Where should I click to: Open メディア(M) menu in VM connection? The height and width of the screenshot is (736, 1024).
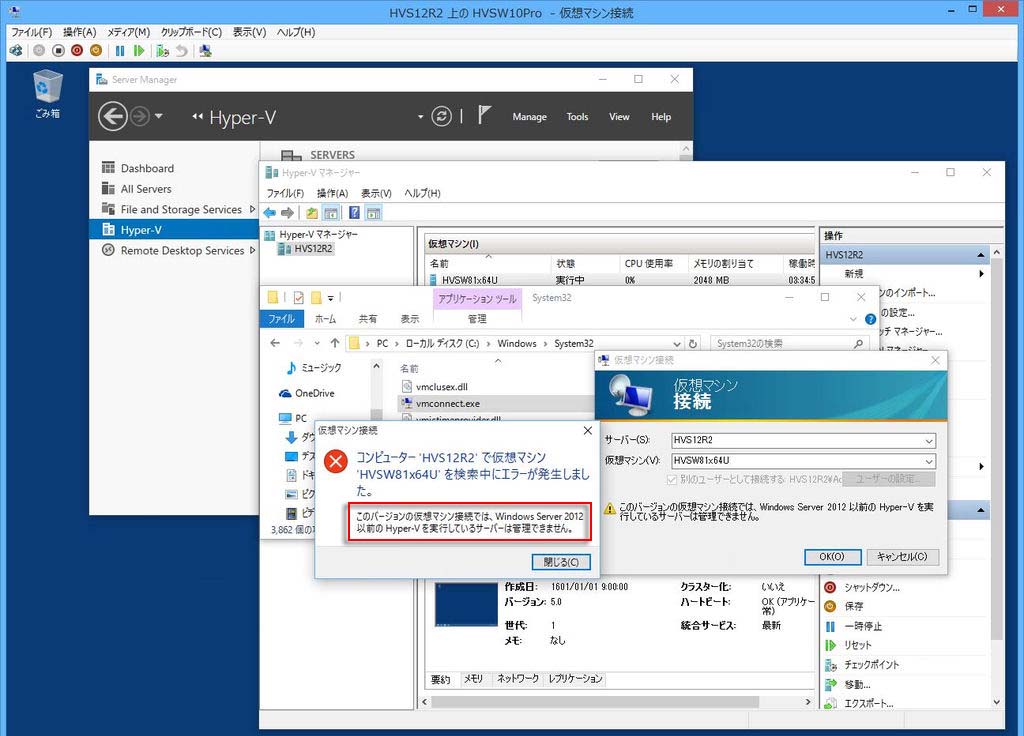tap(129, 32)
